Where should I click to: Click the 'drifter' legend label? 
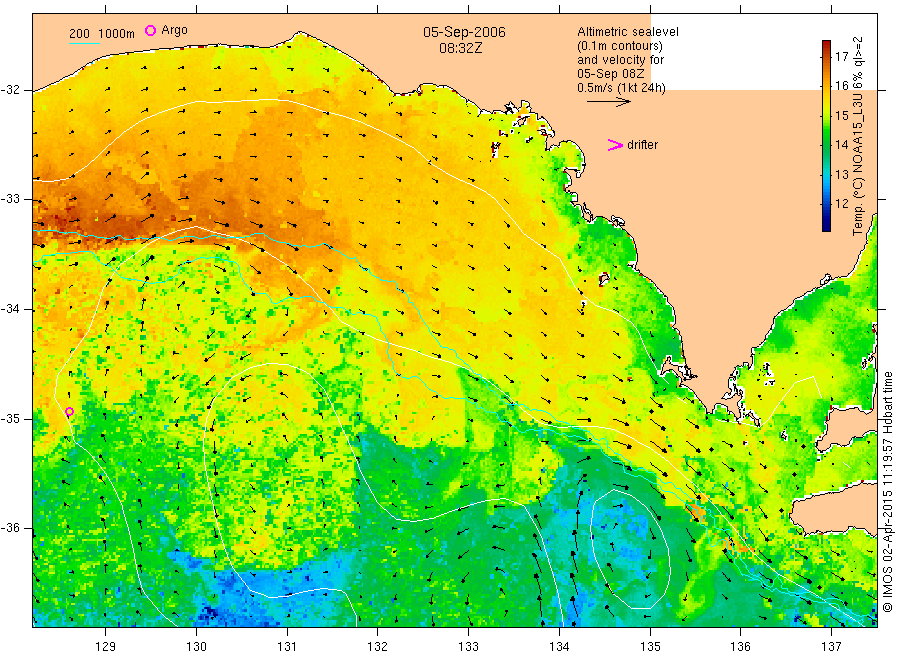click(x=642, y=145)
